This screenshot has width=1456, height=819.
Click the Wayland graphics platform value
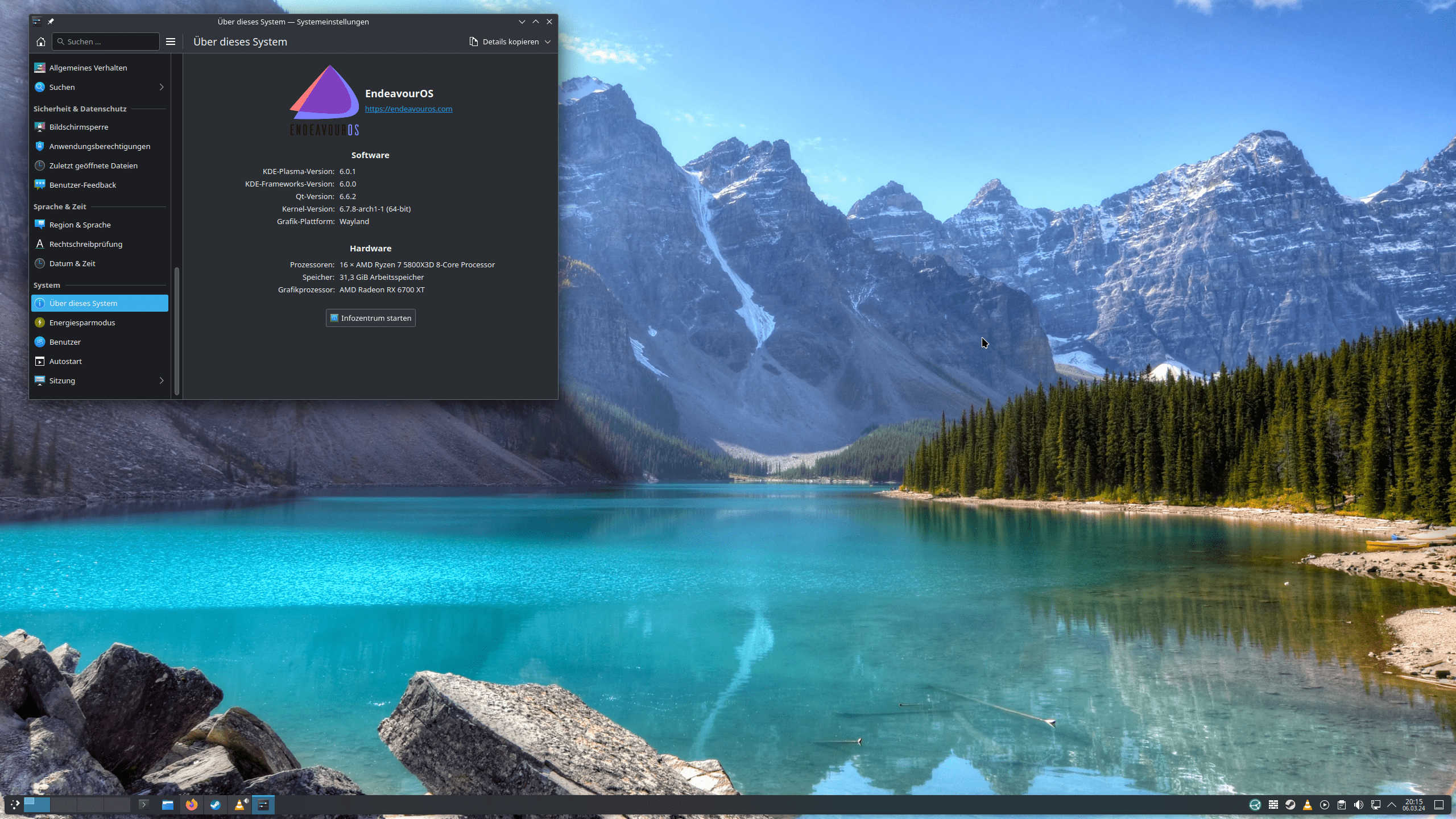354,221
